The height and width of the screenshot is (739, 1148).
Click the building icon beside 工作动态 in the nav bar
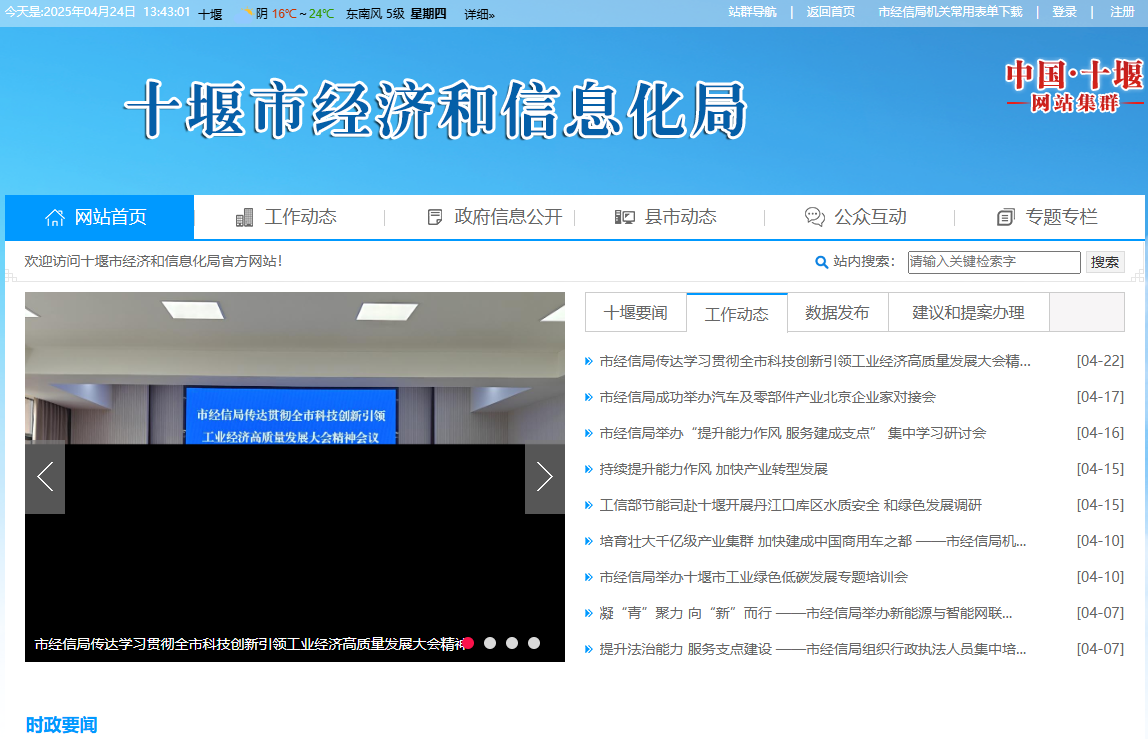pyautogui.click(x=245, y=218)
